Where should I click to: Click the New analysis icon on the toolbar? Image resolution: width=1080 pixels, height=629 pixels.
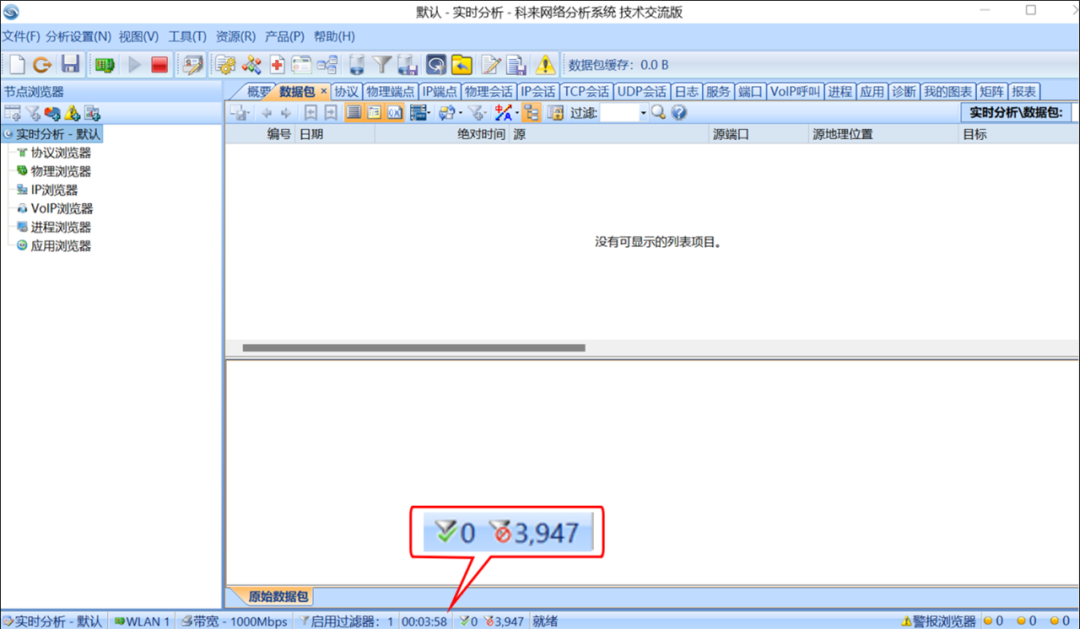pyautogui.click(x=15, y=64)
